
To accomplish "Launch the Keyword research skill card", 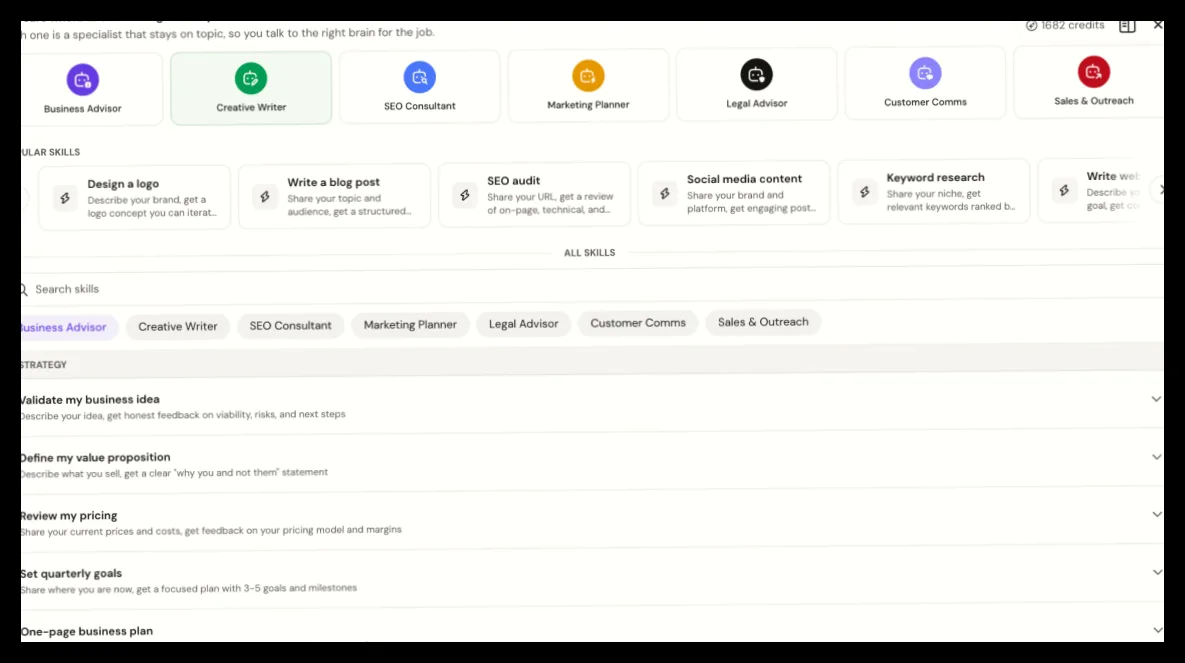I will (x=933, y=191).
